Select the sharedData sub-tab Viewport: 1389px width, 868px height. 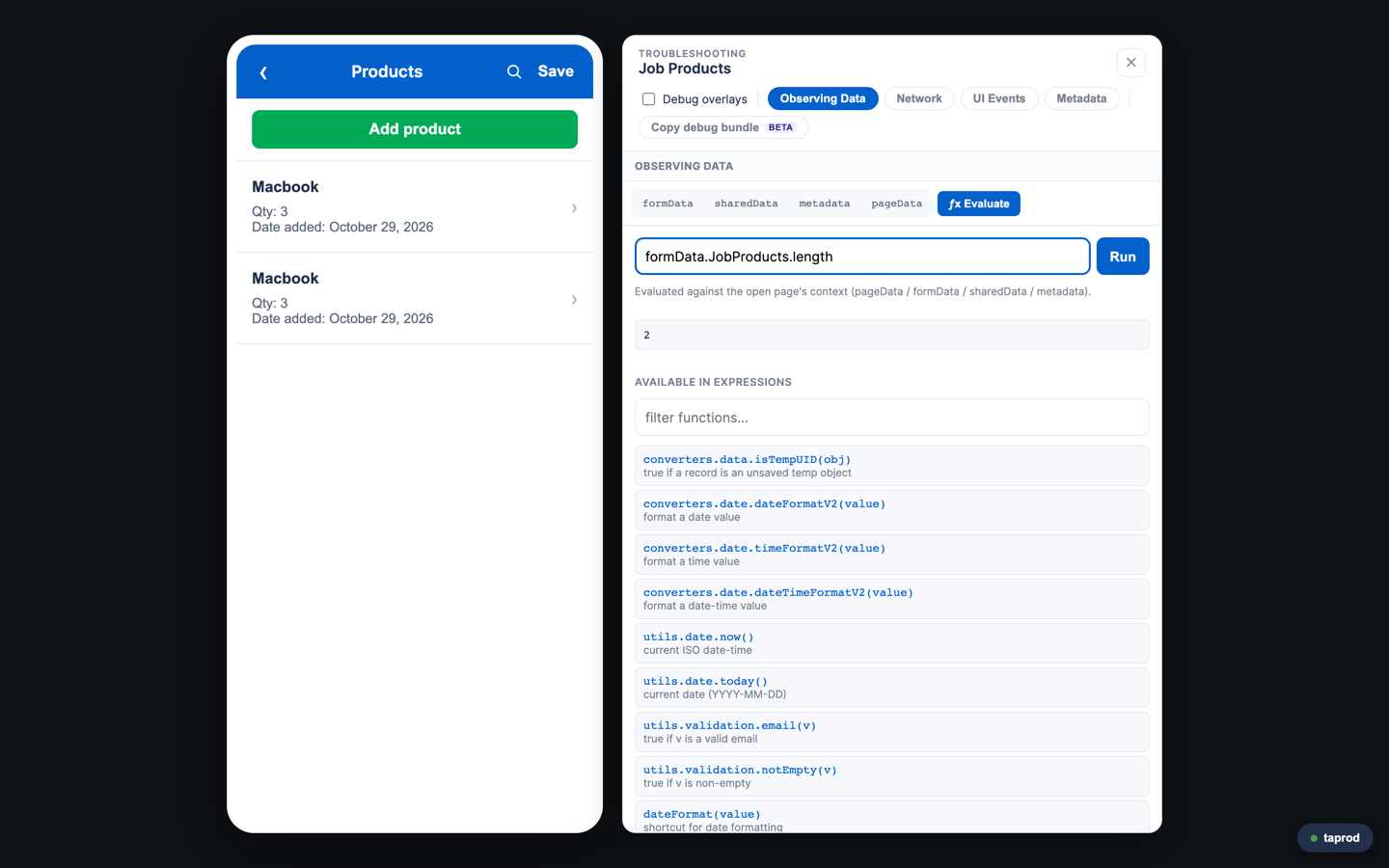(746, 203)
